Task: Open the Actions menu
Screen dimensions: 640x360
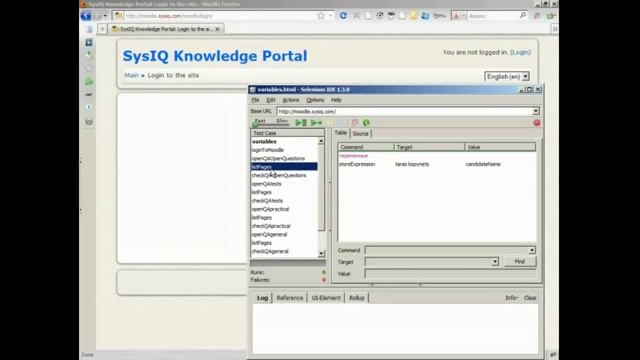Action: point(291,100)
